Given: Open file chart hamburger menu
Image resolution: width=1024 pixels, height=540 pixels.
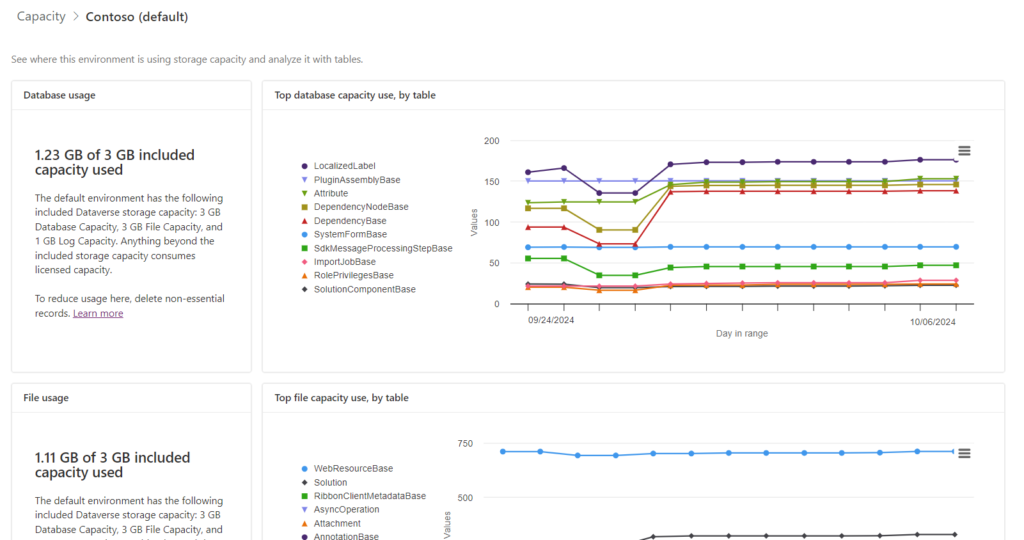Looking at the screenshot, I should click(x=964, y=453).
